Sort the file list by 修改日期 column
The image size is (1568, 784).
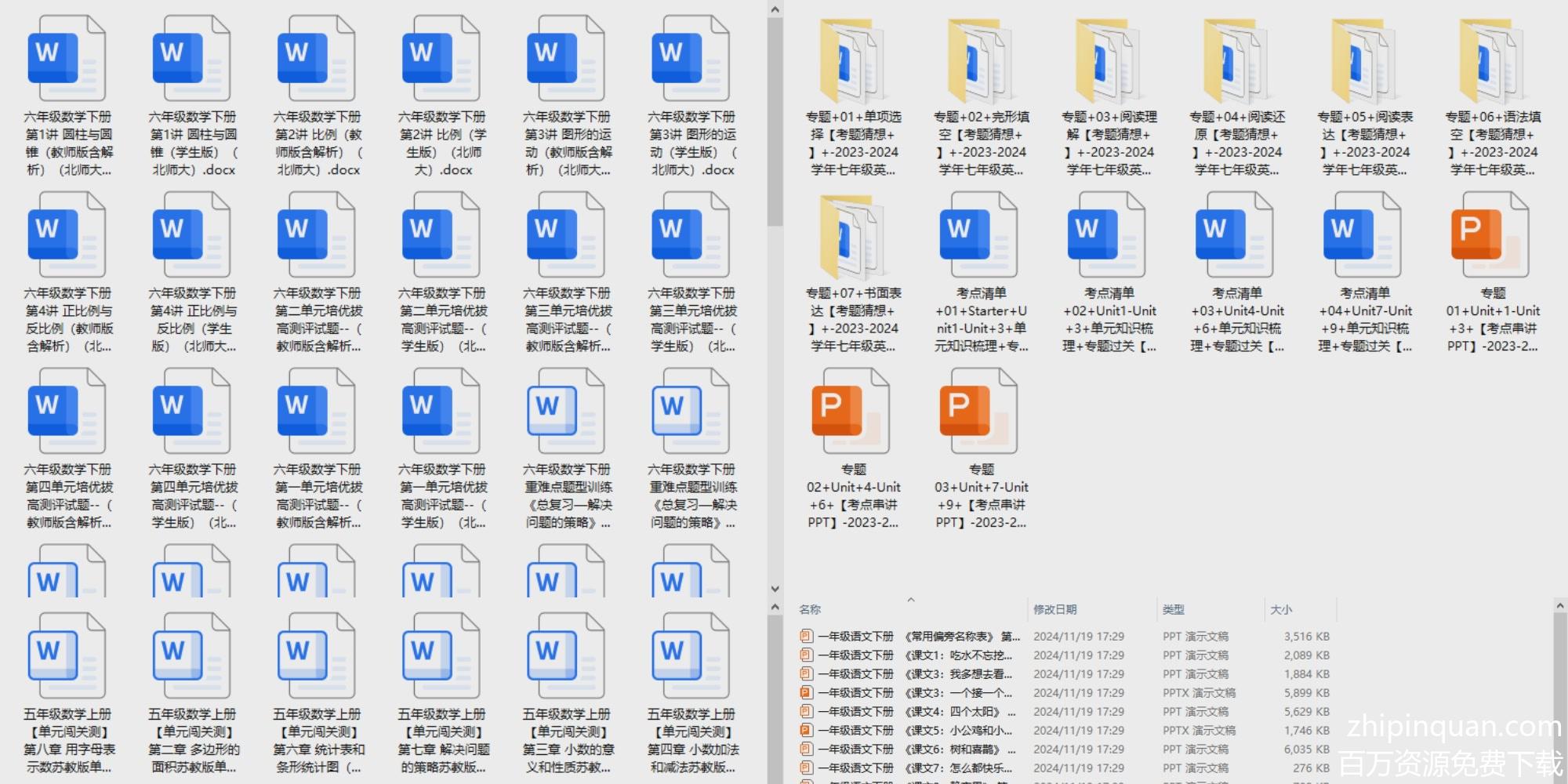pyautogui.click(x=1054, y=610)
